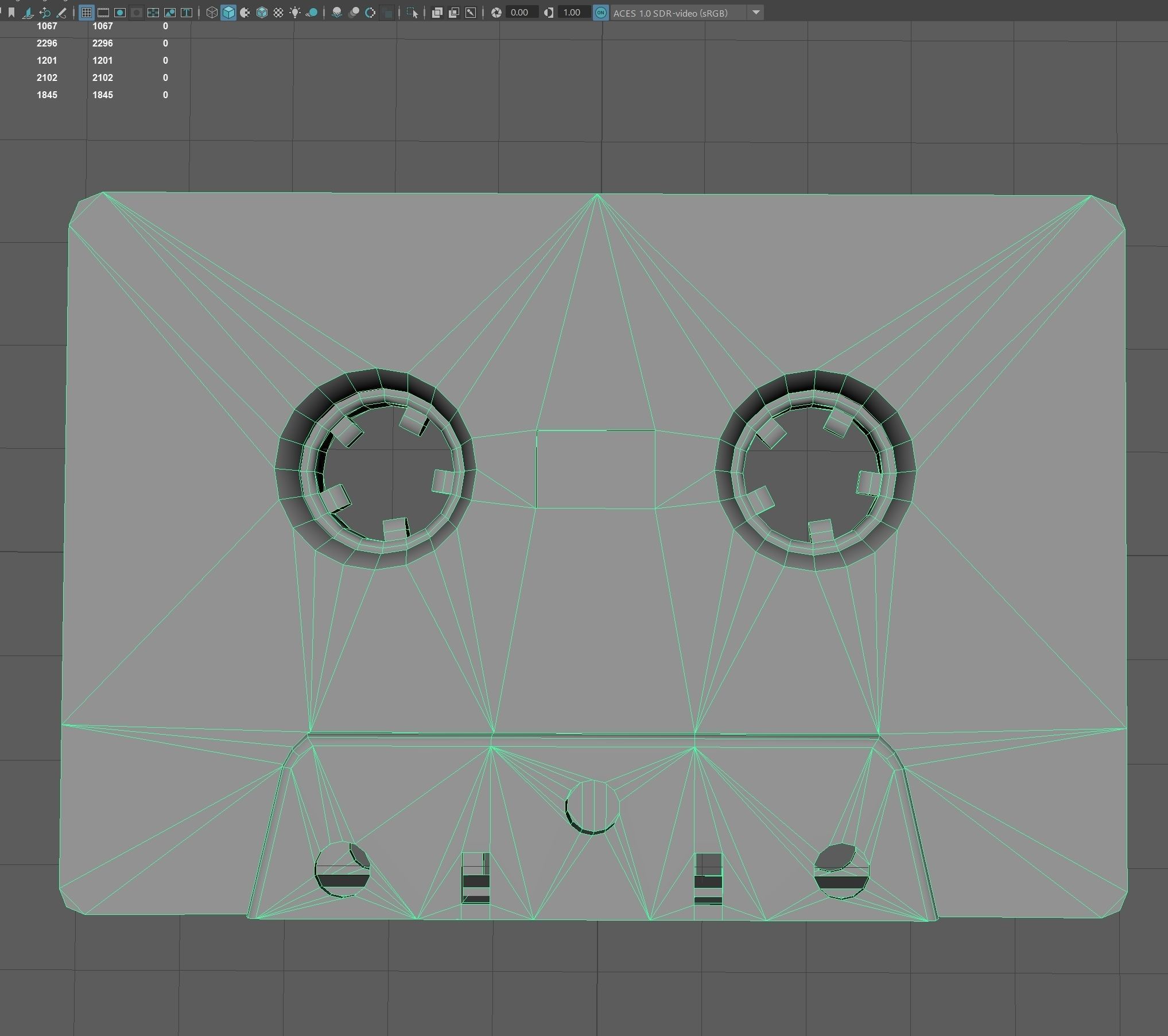Enable the 2D pan/zoom tool
Screen dimensions: 1168x1036
45,12
